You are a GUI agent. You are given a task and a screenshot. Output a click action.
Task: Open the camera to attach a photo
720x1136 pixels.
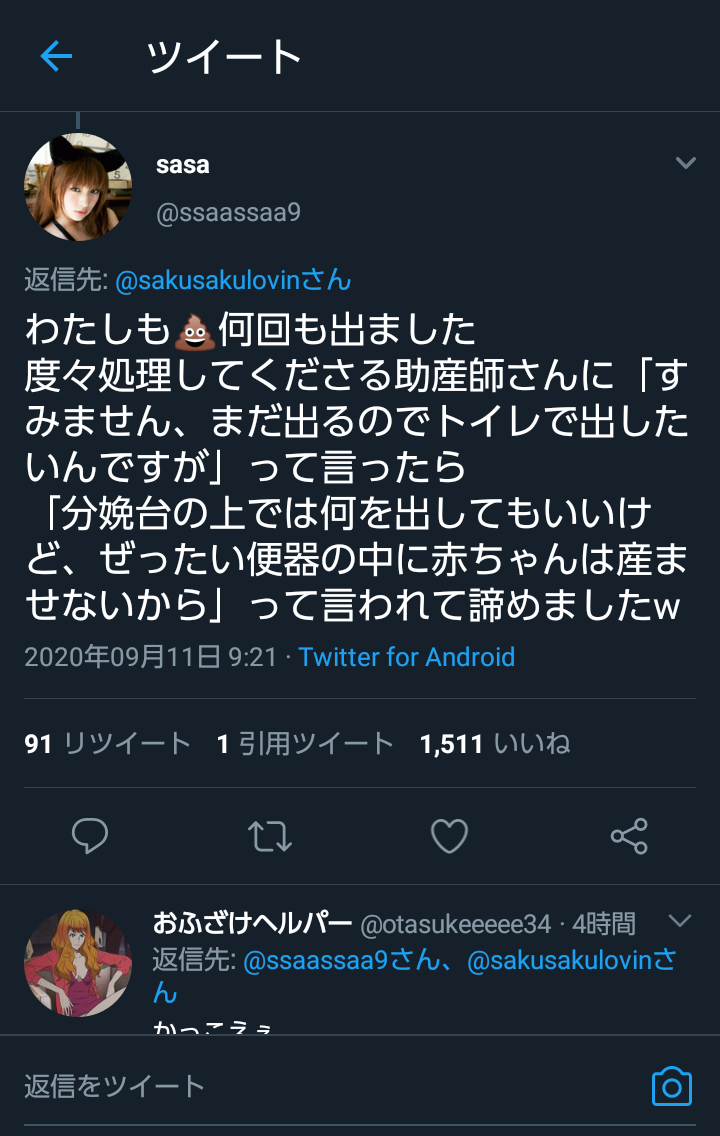[671, 1086]
